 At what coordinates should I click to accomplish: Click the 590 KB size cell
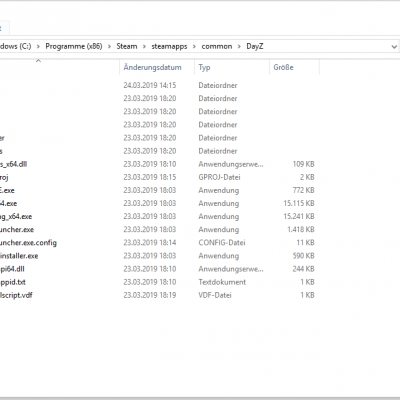tap(303, 256)
